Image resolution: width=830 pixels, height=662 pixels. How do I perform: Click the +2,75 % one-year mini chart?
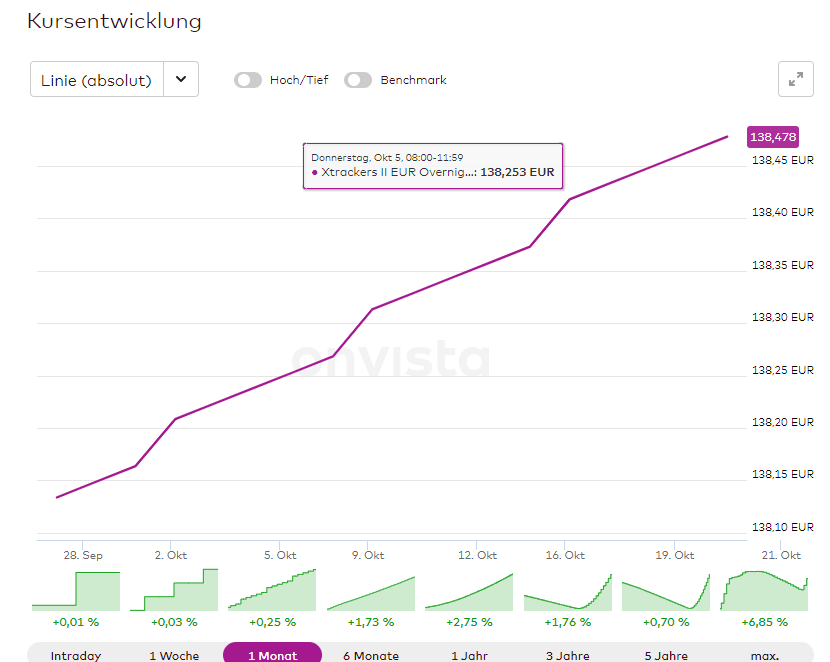[469, 590]
